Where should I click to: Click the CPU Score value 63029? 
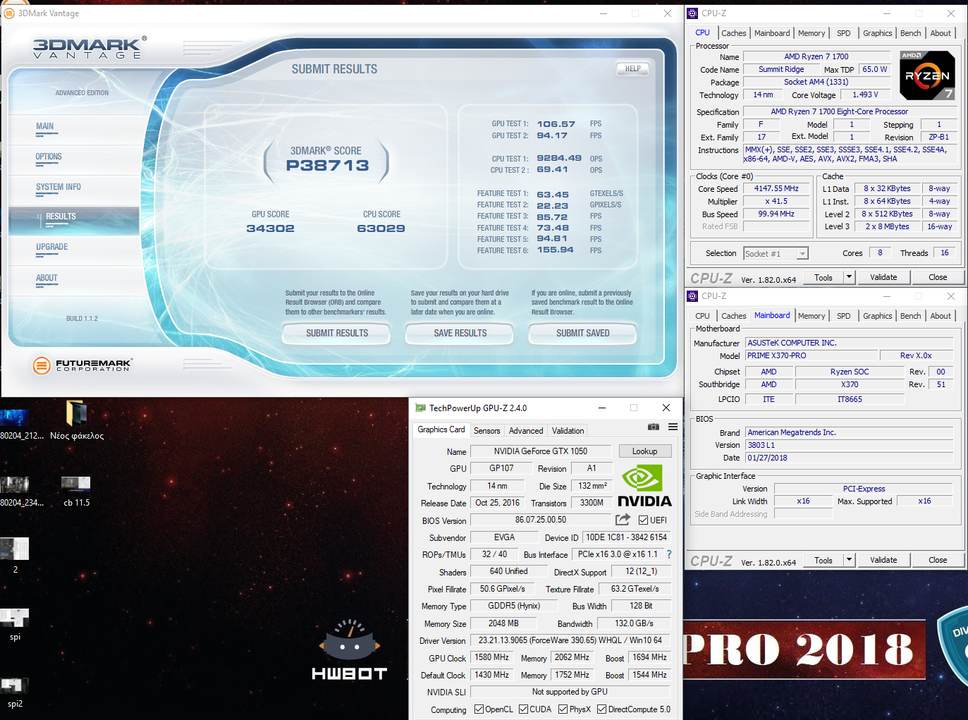point(381,228)
